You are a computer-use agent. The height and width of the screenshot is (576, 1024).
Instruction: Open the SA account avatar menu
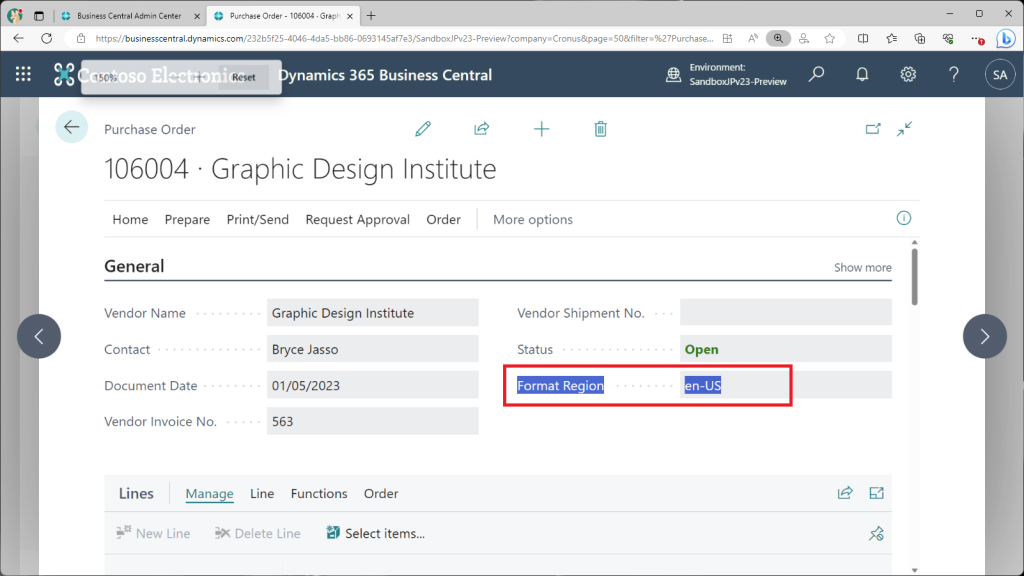(x=1000, y=74)
